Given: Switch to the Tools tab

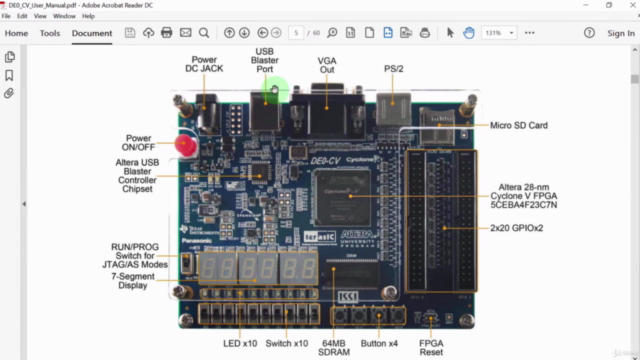Looking at the screenshot, I should click(x=50, y=33).
